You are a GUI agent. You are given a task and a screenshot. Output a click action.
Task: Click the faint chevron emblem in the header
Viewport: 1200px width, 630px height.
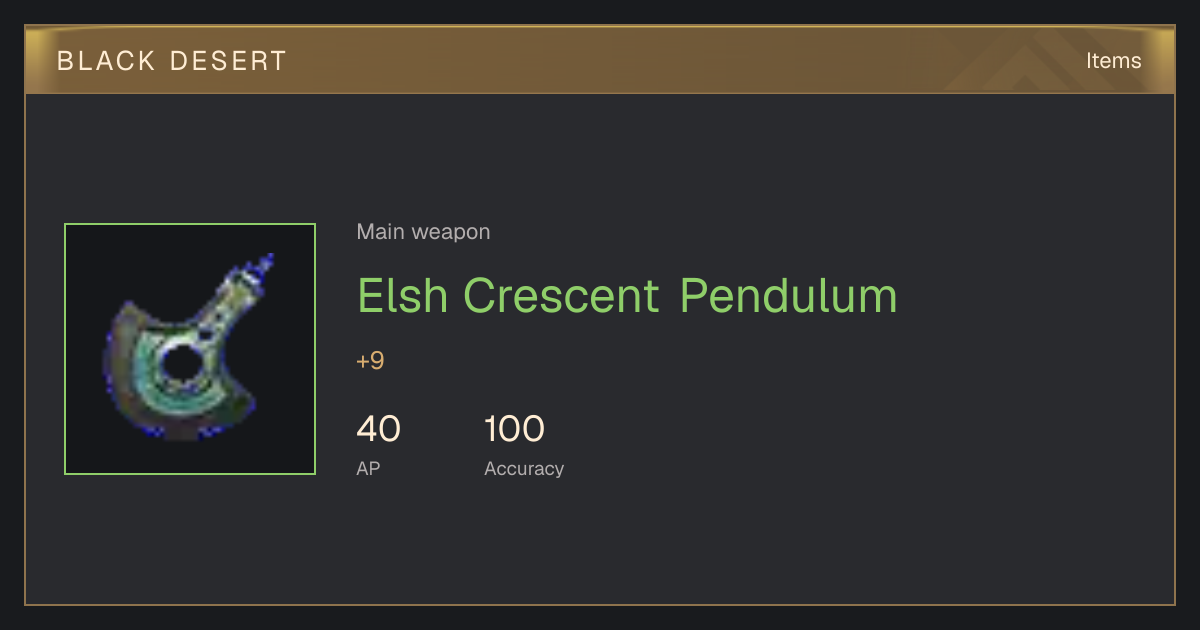pyautogui.click(x=1040, y=62)
